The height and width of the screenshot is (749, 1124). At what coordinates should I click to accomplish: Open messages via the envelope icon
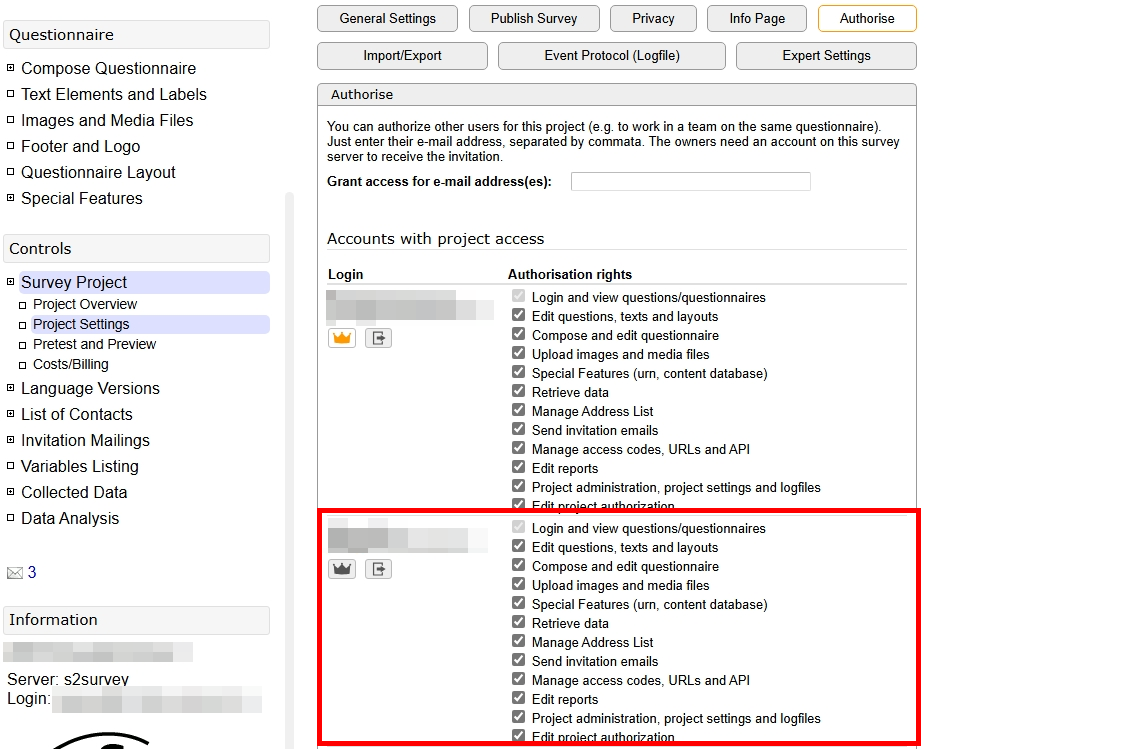click(x=13, y=572)
